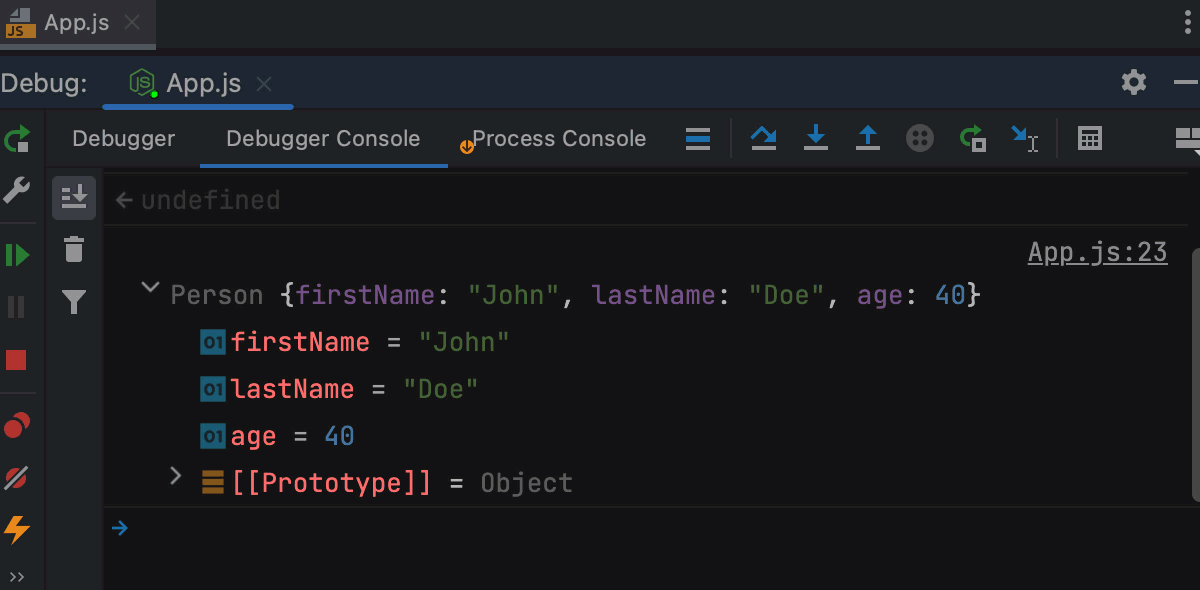Open the Process Console tab
The height and width of the screenshot is (590, 1200).
(x=558, y=139)
